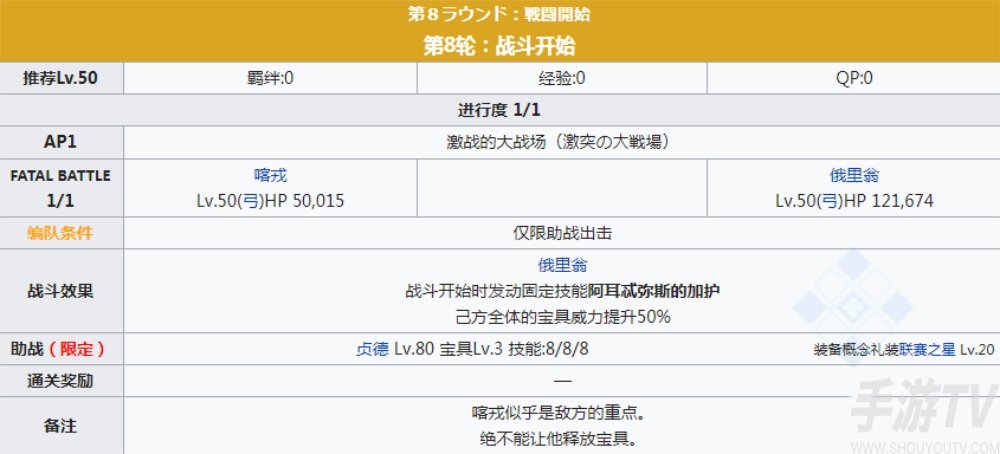Click the QP:0 cell
Viewport: 1000px width, 454px height.
[853, 78]
